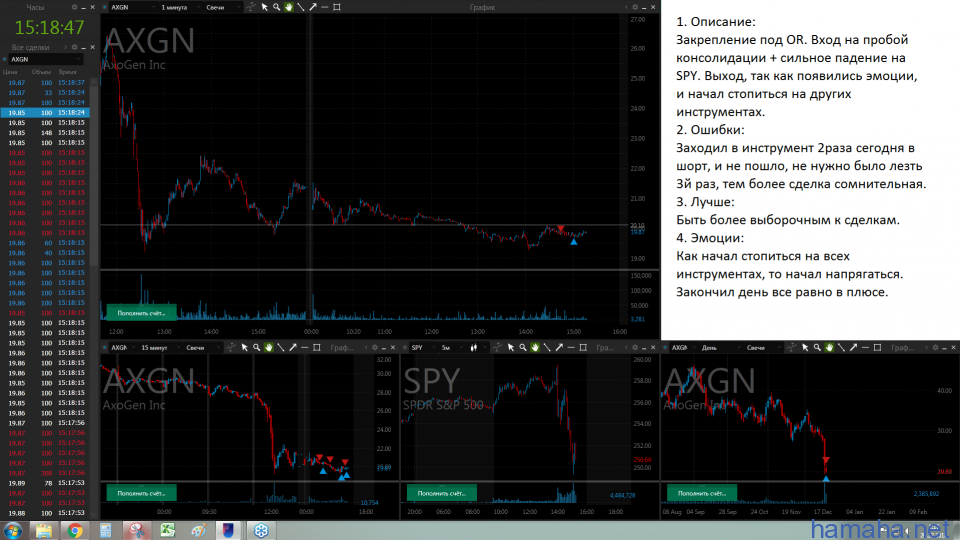Activate the zoom magnifier in the main AXGN 1-minute chart
The width and height of the screenshot is (960, 540).
point(276,7)
